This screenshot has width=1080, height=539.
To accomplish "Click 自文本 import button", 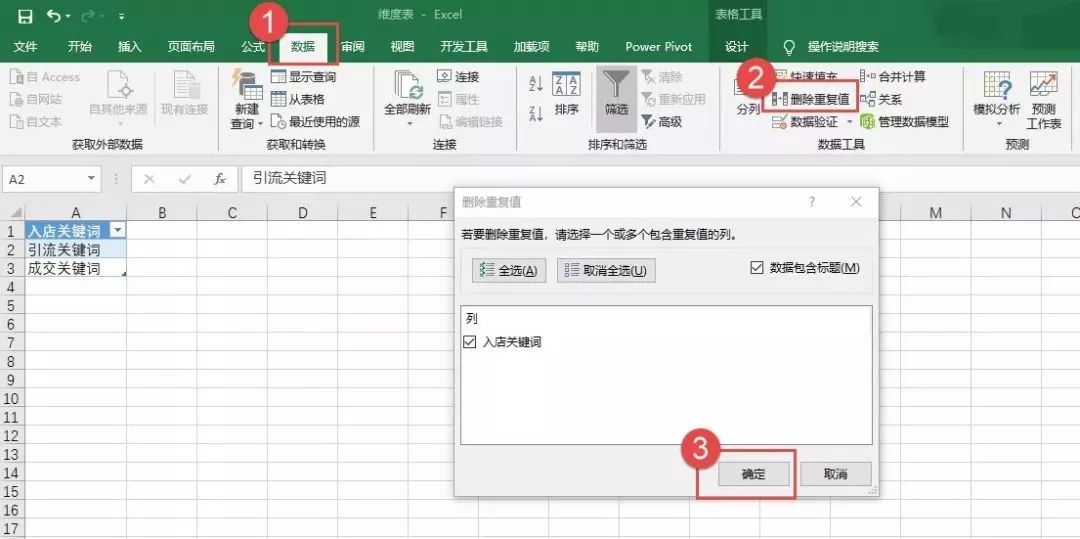I will (36, 122).
